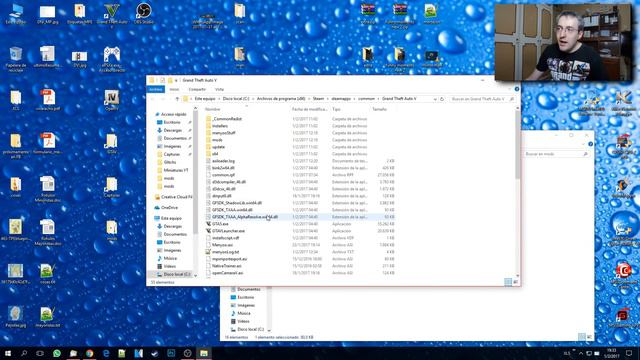The width and height of the screenshot is (640, 360).
Task: Open Google Chrome from the taskbar
Action: point(89,353)
